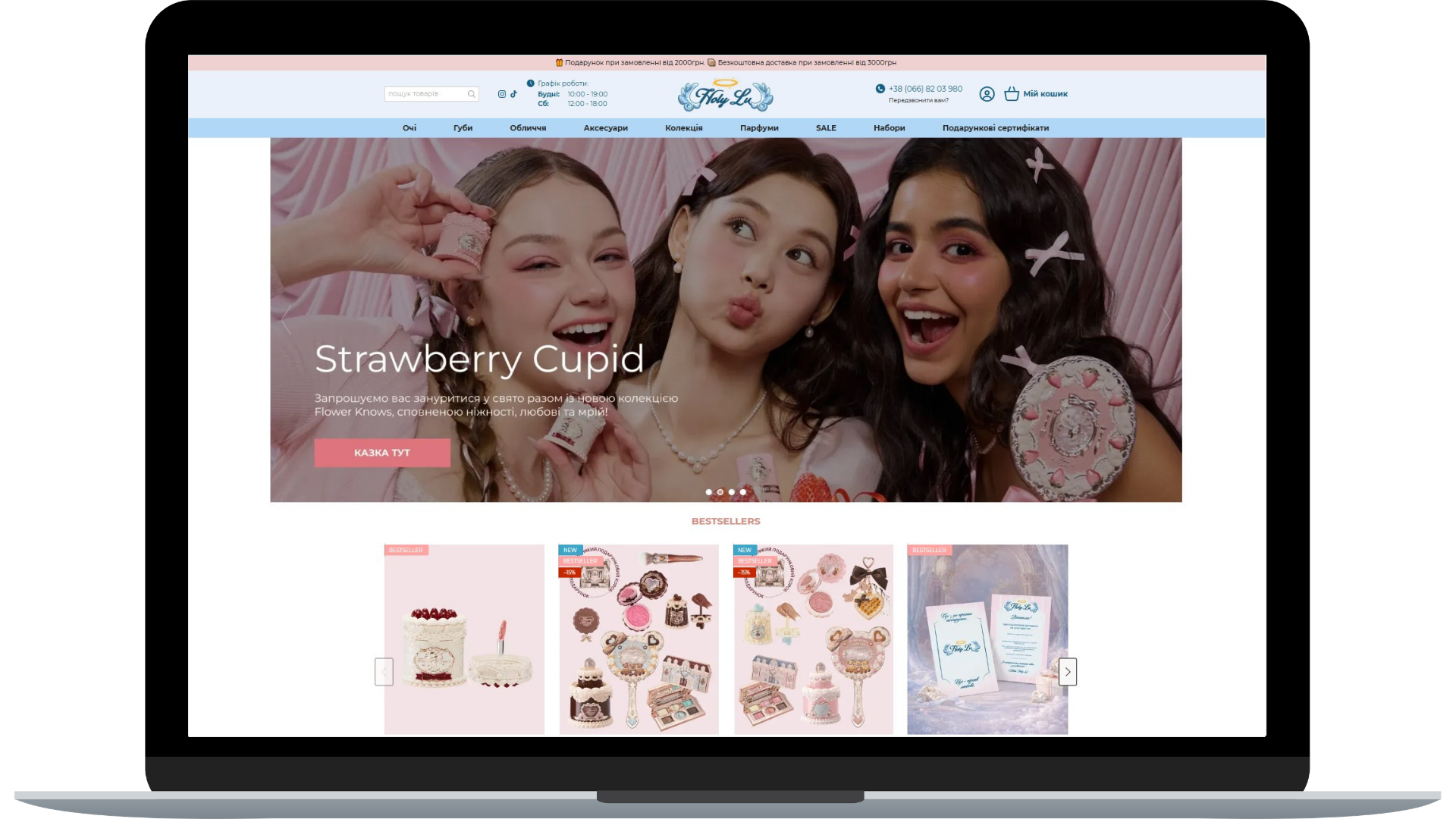Open the user account icon

pyautogui.click(x=987, y=94)
